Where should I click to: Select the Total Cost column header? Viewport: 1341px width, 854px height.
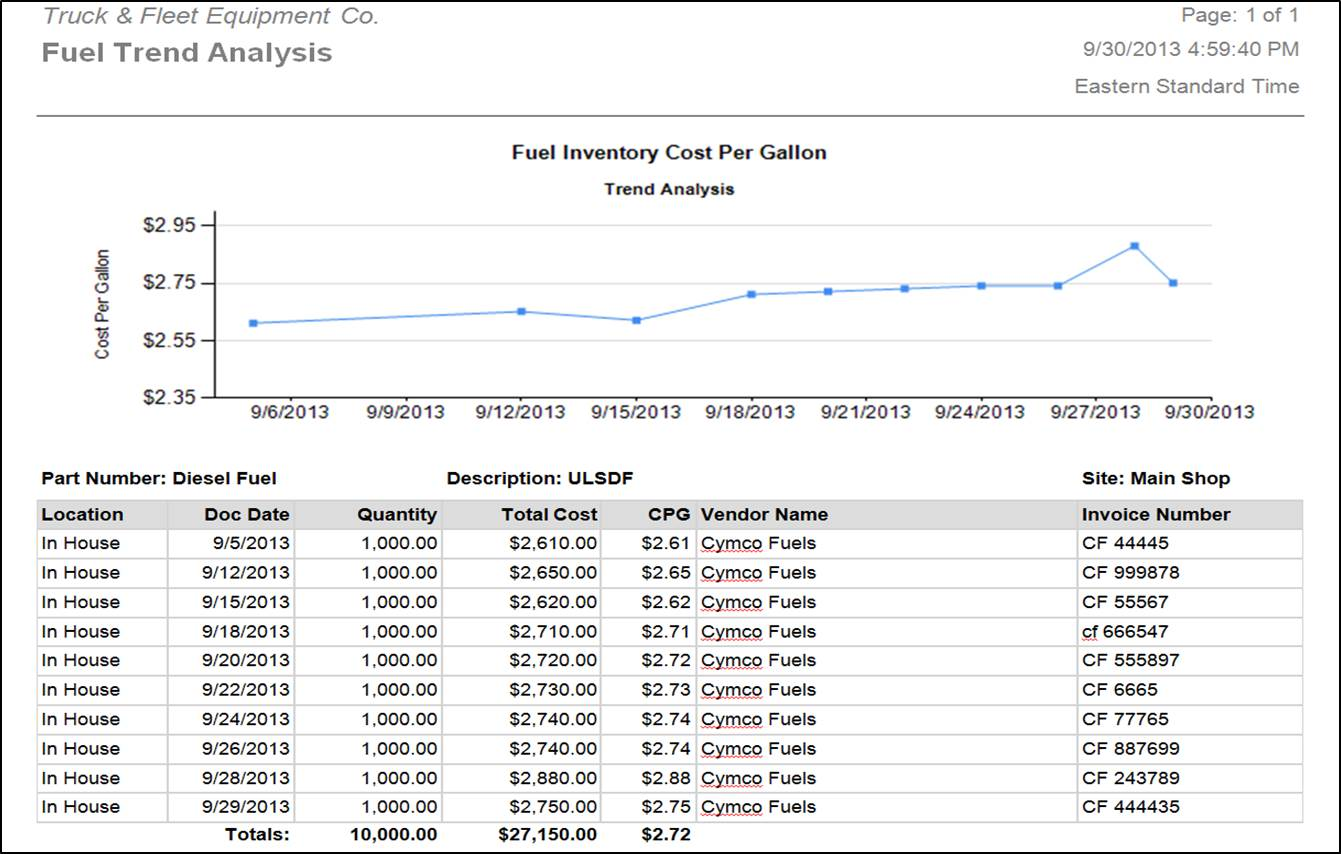click(x=549, y=515)
